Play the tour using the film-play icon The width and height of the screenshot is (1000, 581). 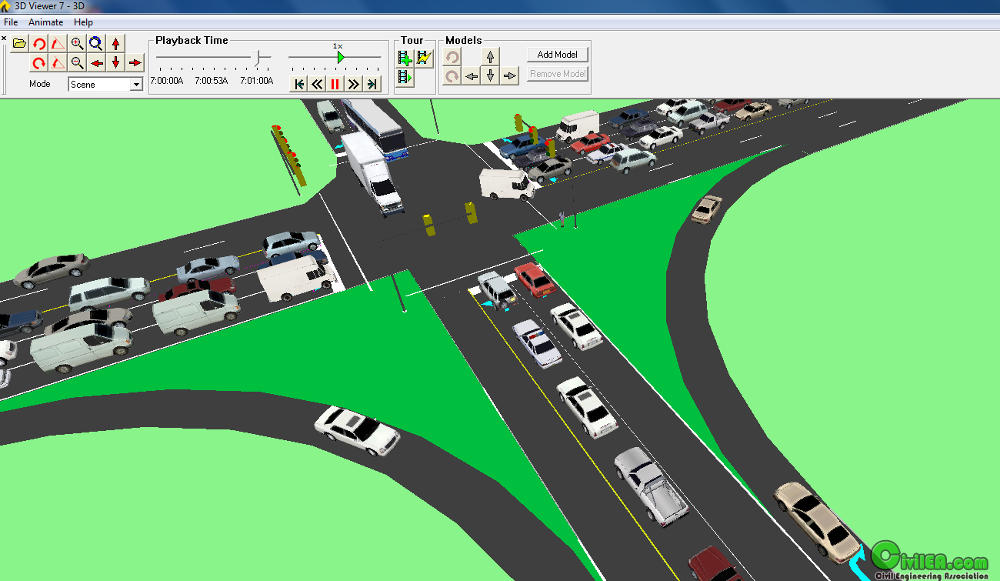[x=404, y=76]
